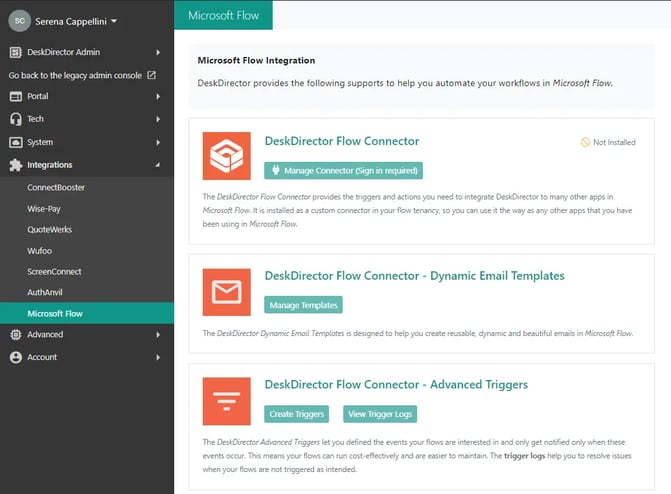Click the Not Installed status text
Viewport: 671px width, 494px height.
[614, 142]
